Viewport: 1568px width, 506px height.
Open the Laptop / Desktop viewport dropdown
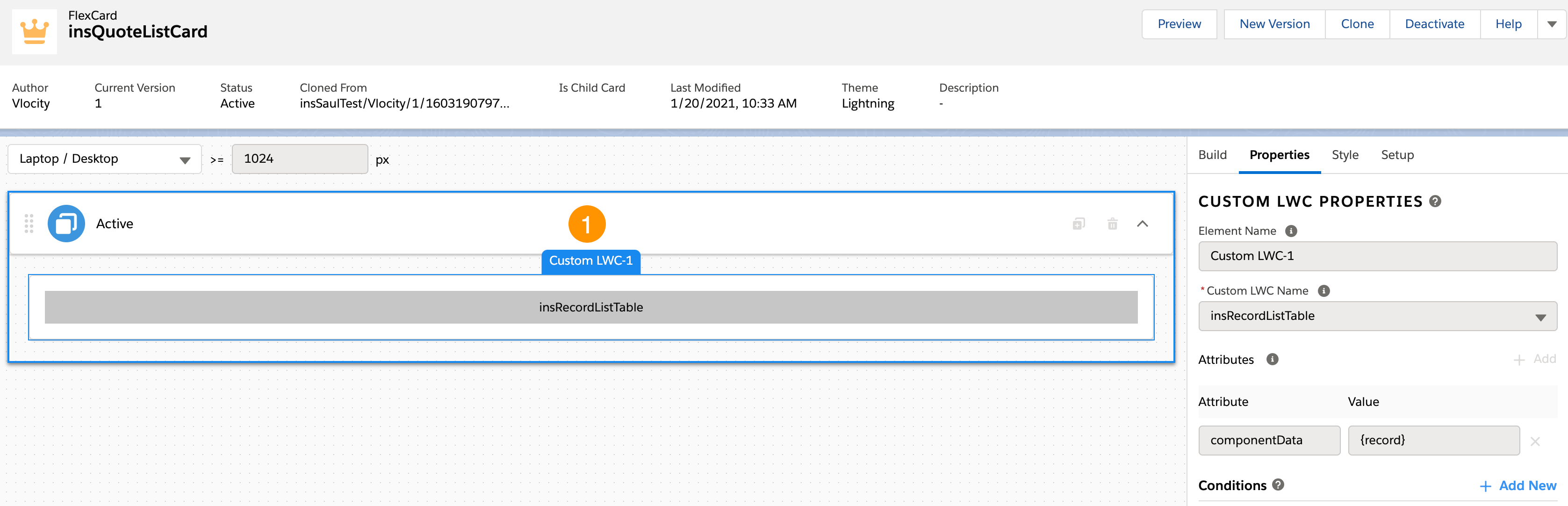(105, 159)
